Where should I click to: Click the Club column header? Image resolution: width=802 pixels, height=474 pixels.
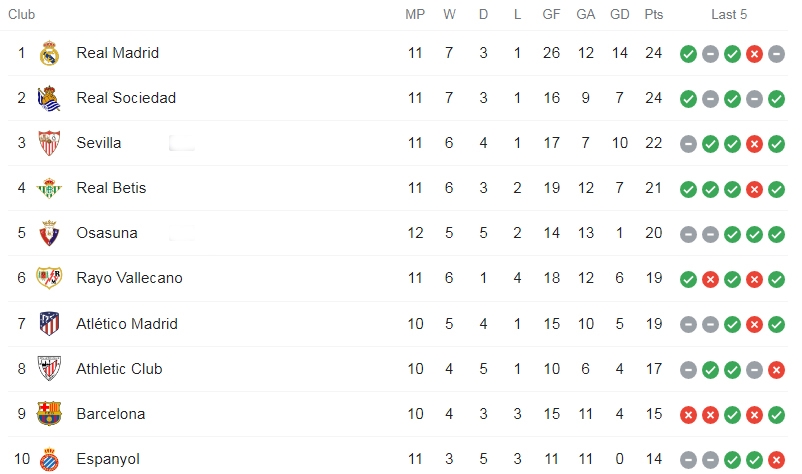point(21,14)
